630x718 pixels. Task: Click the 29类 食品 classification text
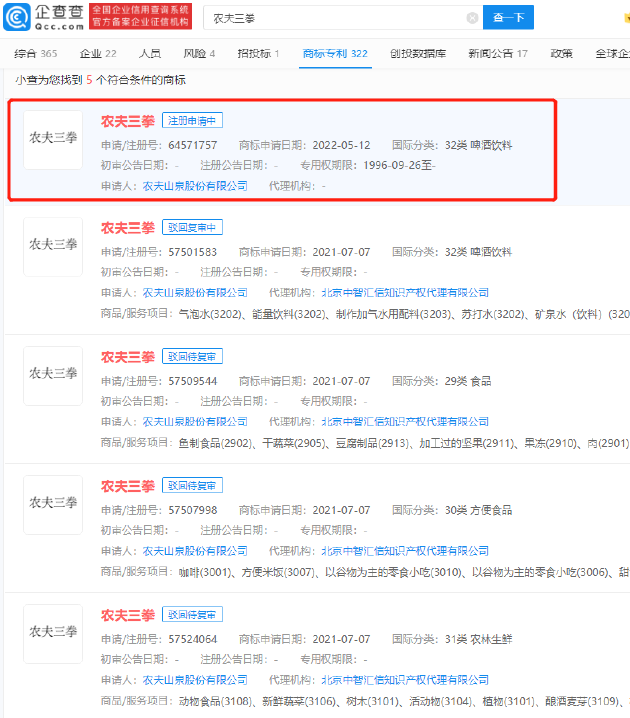click(x=468, y=381)
